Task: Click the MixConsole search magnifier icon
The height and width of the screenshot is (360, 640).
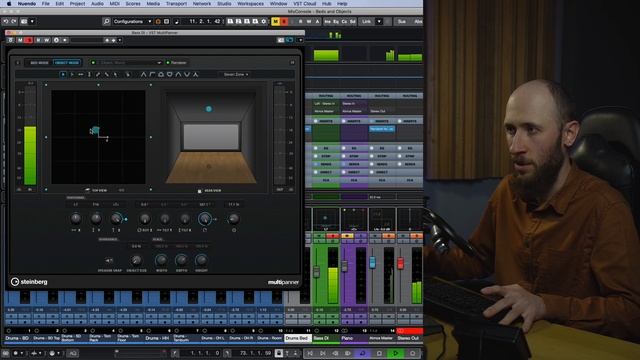Action: pyautogui.click(x=106, y=21)
